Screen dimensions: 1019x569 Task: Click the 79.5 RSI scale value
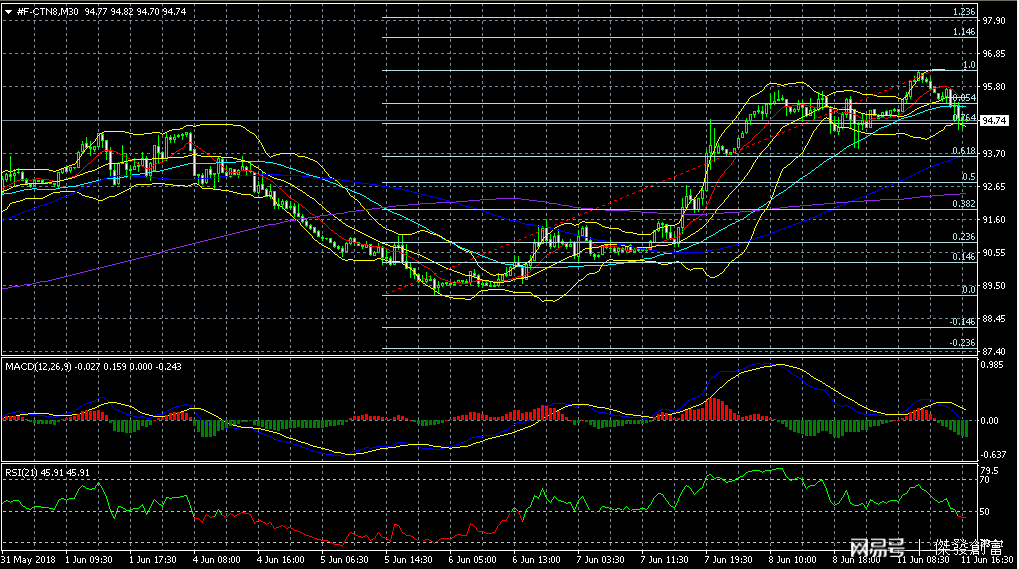pyautogui.click(x=990, y=471)
